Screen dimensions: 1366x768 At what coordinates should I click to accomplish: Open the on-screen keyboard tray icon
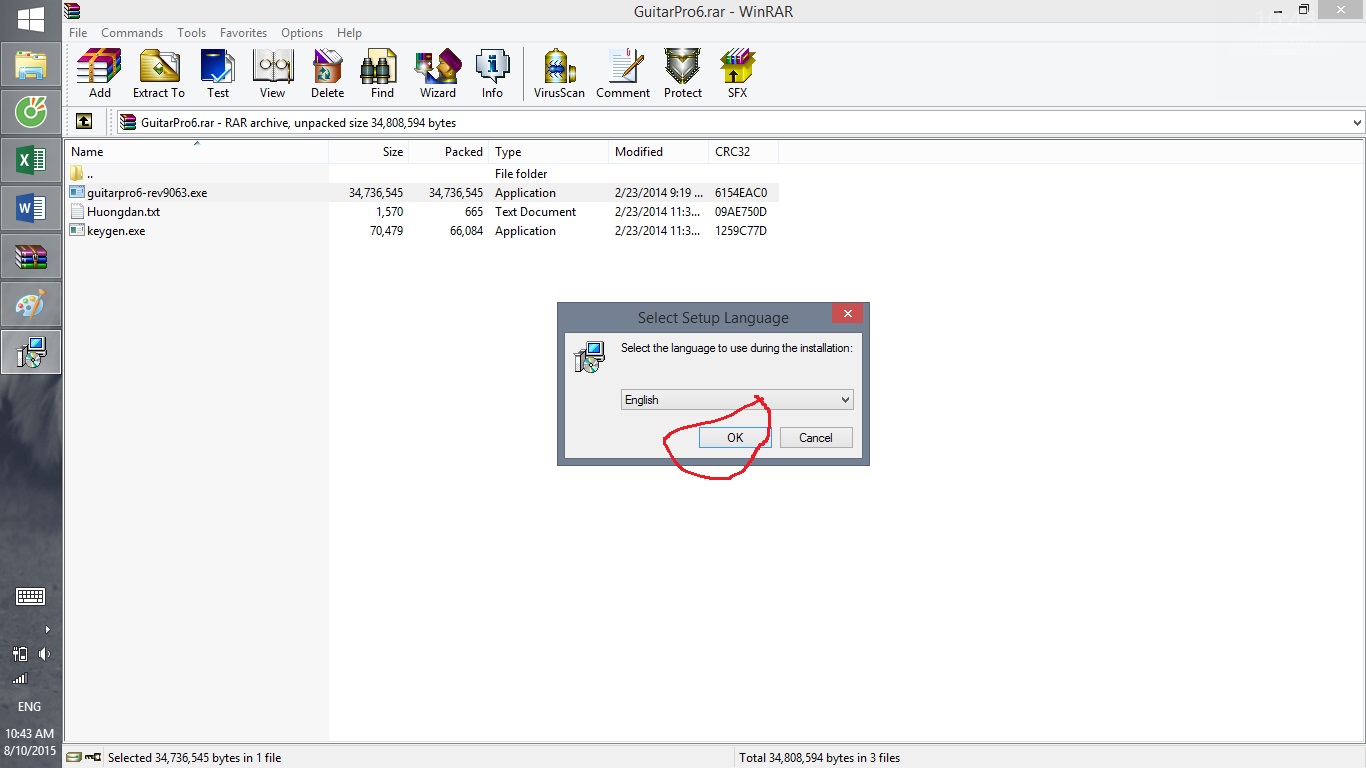tap(30, 597)
